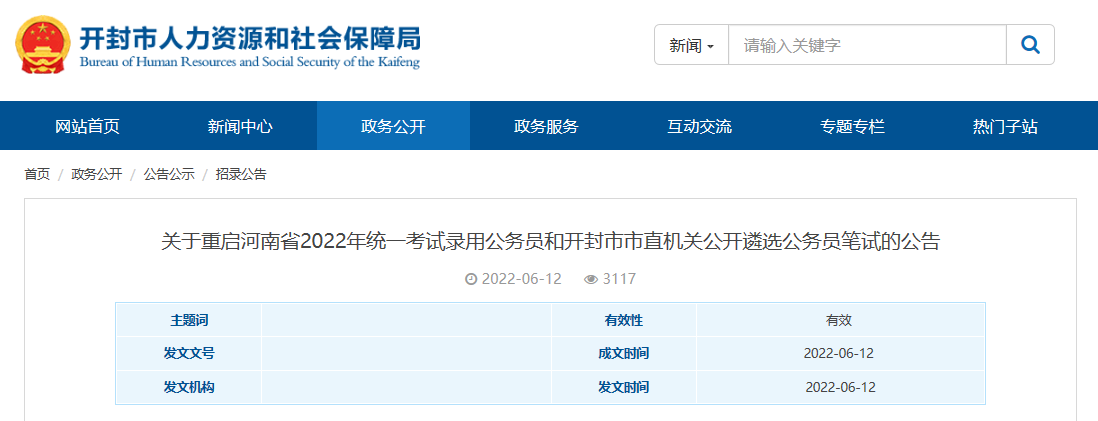Click the national emblem logo
Screen dimensions: 1098x421
pyautogui.click(x=42, y=45)
